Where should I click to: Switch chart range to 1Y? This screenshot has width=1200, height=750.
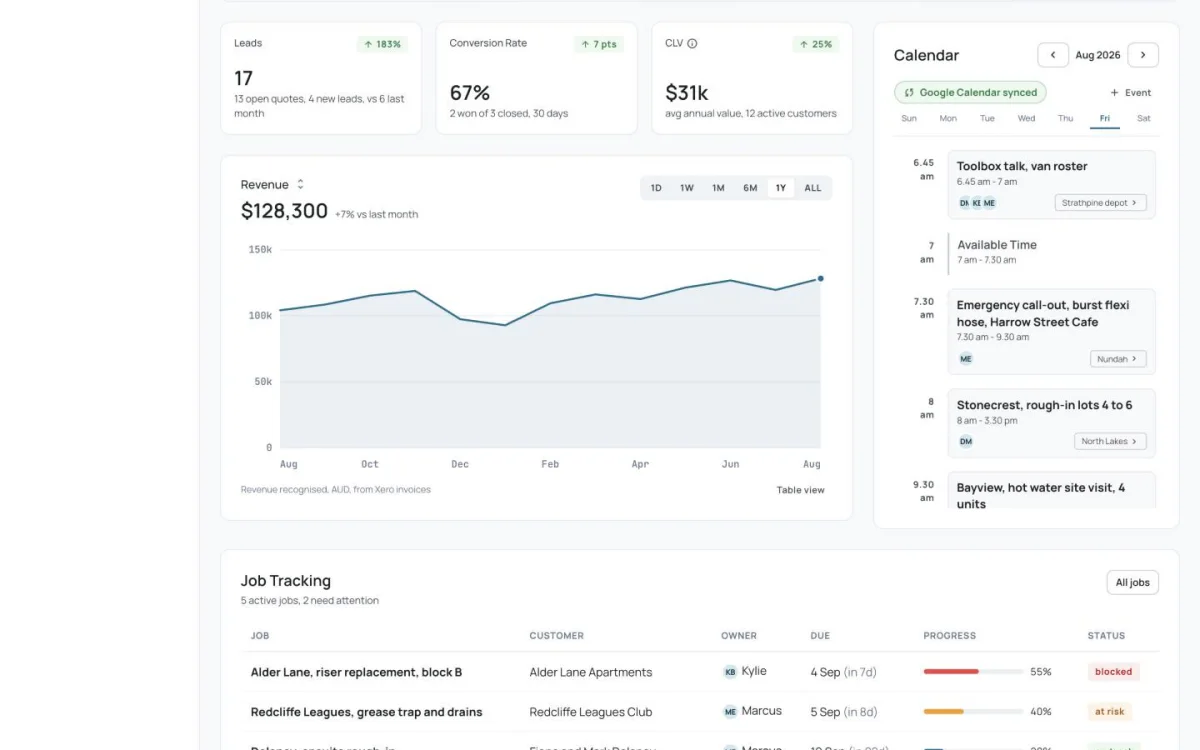pos(781,188)
